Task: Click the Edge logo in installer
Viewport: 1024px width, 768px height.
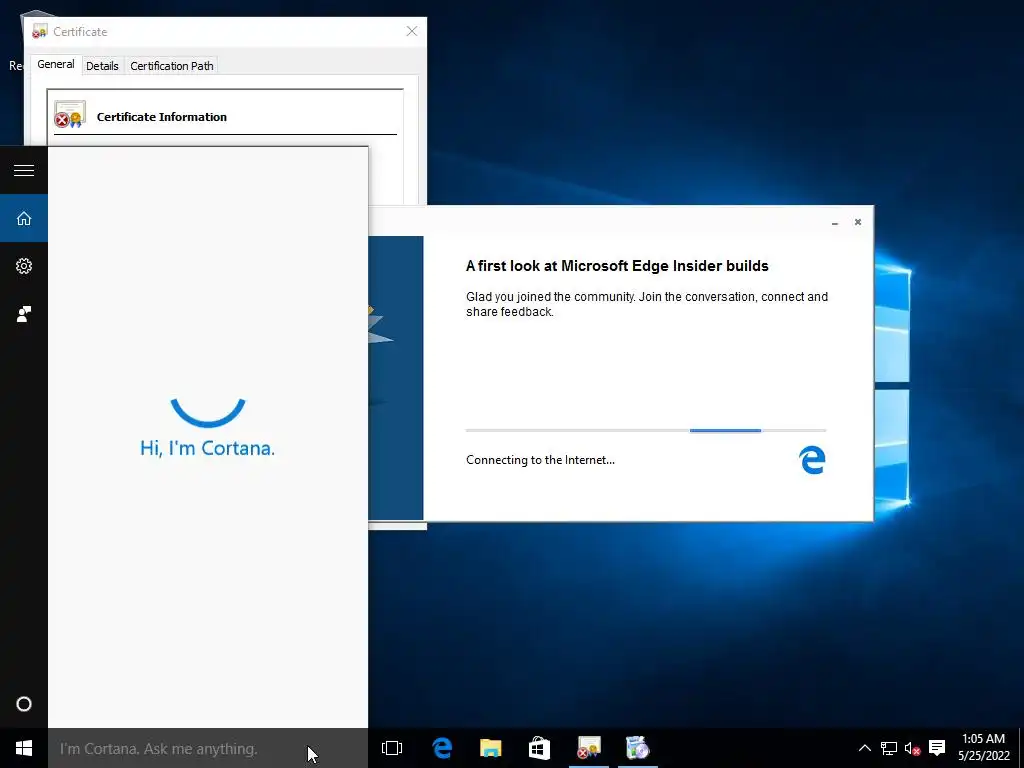Action: point(812,460)
